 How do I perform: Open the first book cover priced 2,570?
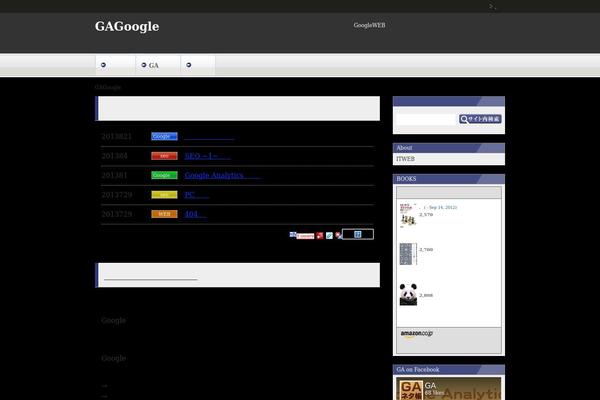[408, 215]
